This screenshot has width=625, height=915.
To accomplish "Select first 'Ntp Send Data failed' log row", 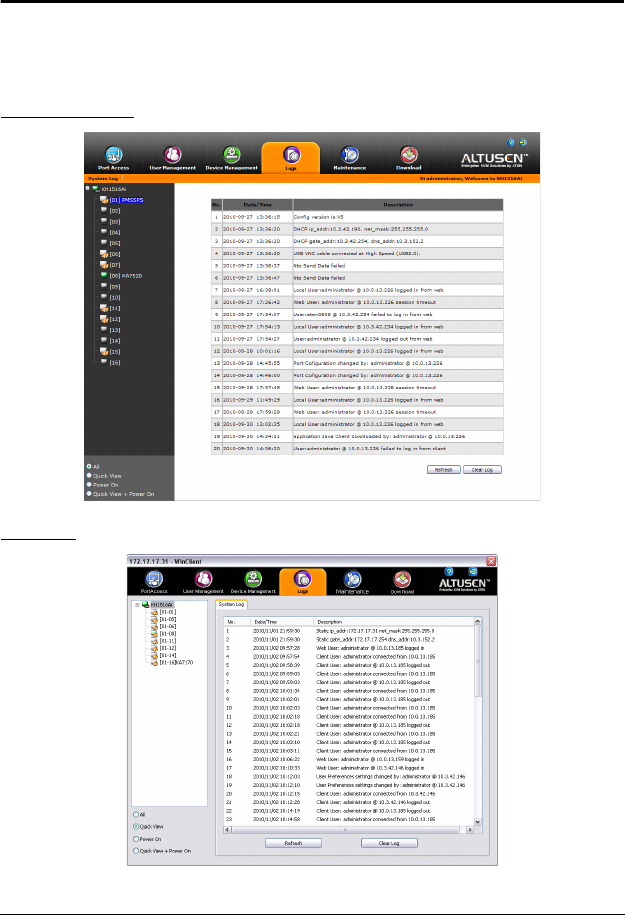I will (x=357, y=266).
